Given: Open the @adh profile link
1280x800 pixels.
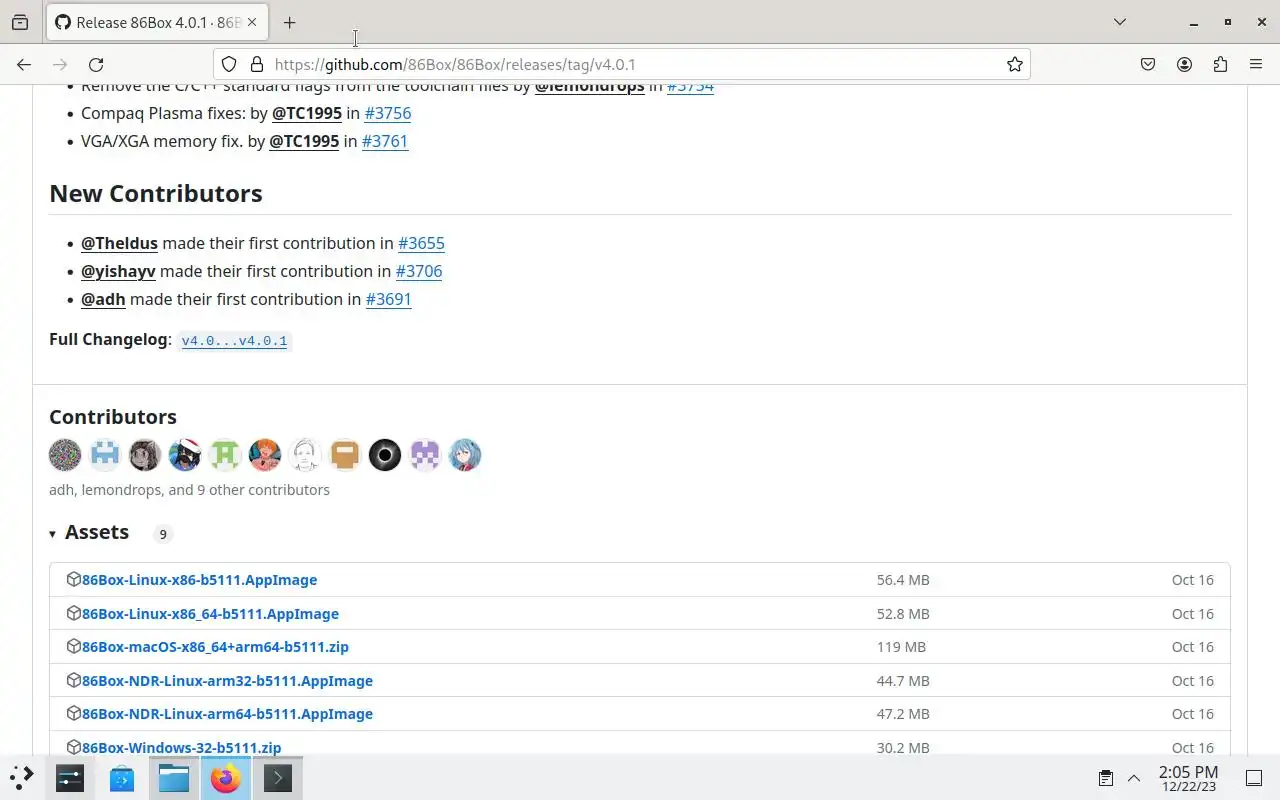Looking at the screenshot, I should (103, 299).
